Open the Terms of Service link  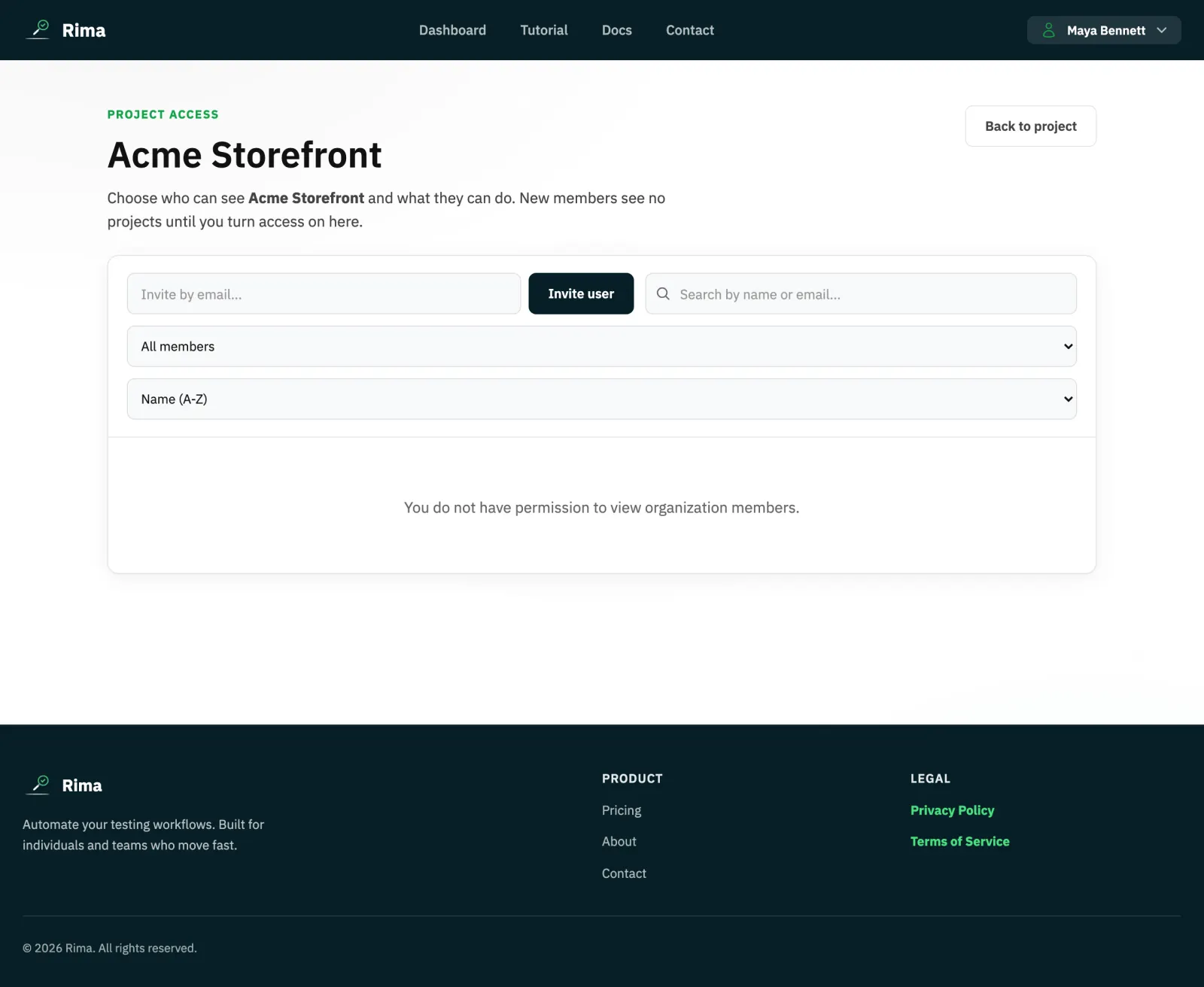[x=960, y=842]
